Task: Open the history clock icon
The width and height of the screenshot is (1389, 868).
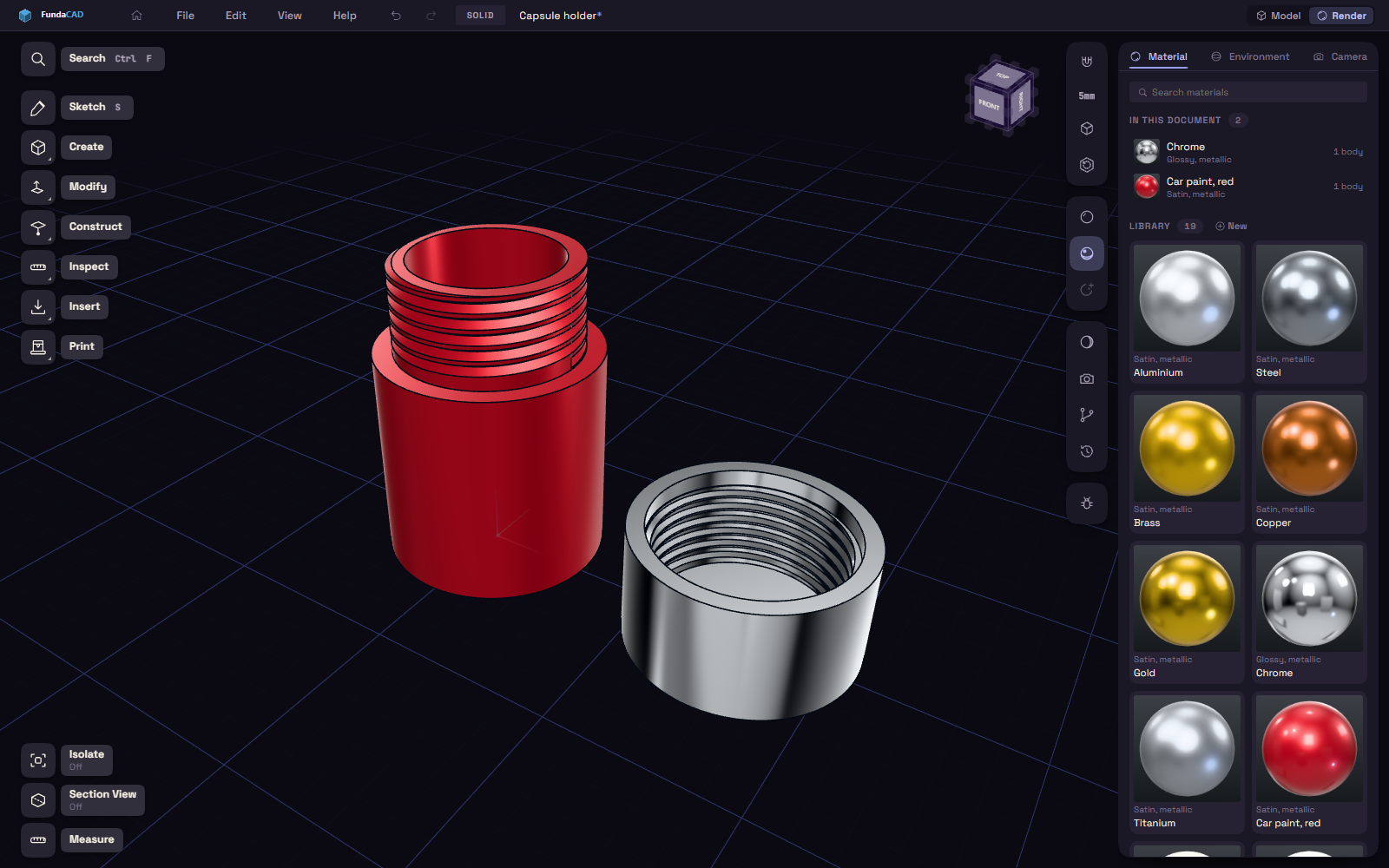Action: 1087,451
